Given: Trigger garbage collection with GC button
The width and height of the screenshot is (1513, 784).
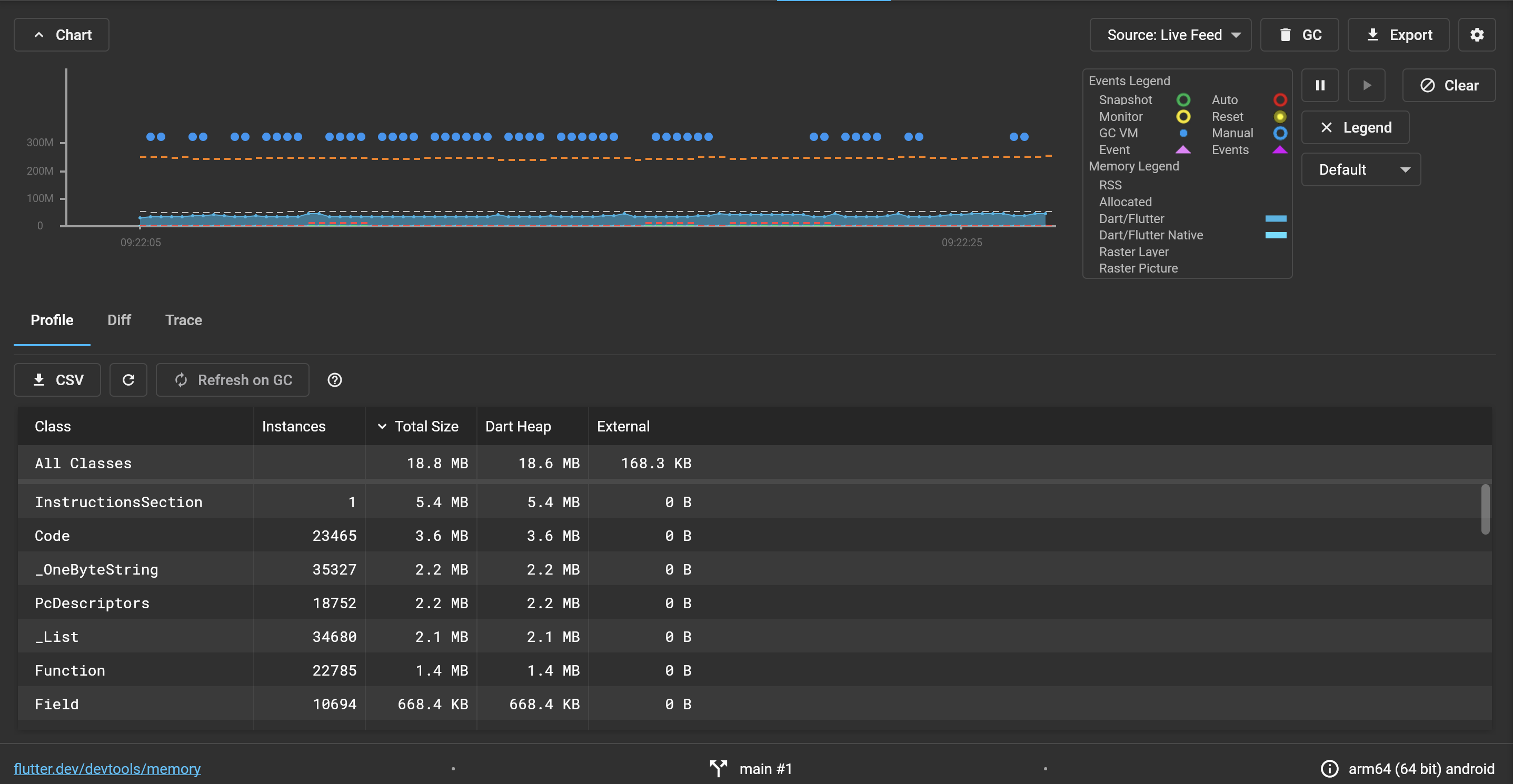Looking at the screenshot, I should [x=1299, y=35].
